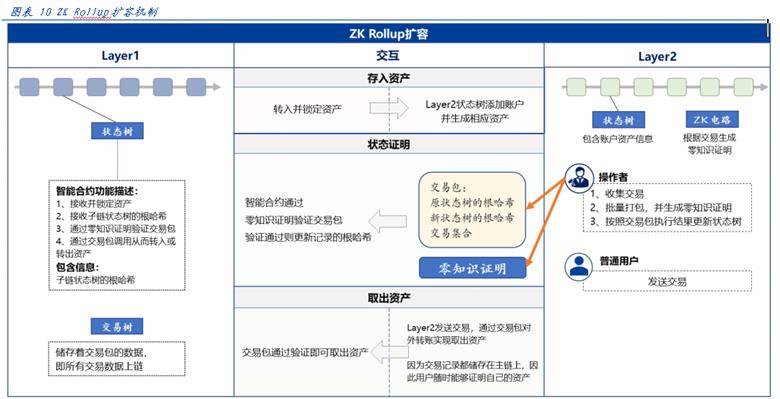The height and width of the screenshot is (399, 780).
Task: Click the 交易树 label
Action: [x=117, y=326]
